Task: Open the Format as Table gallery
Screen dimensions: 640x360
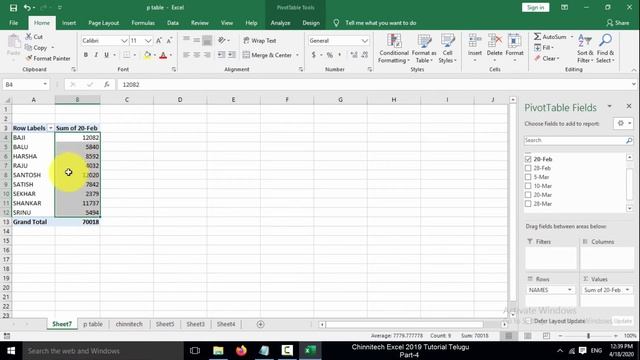Action: point(424,49)
